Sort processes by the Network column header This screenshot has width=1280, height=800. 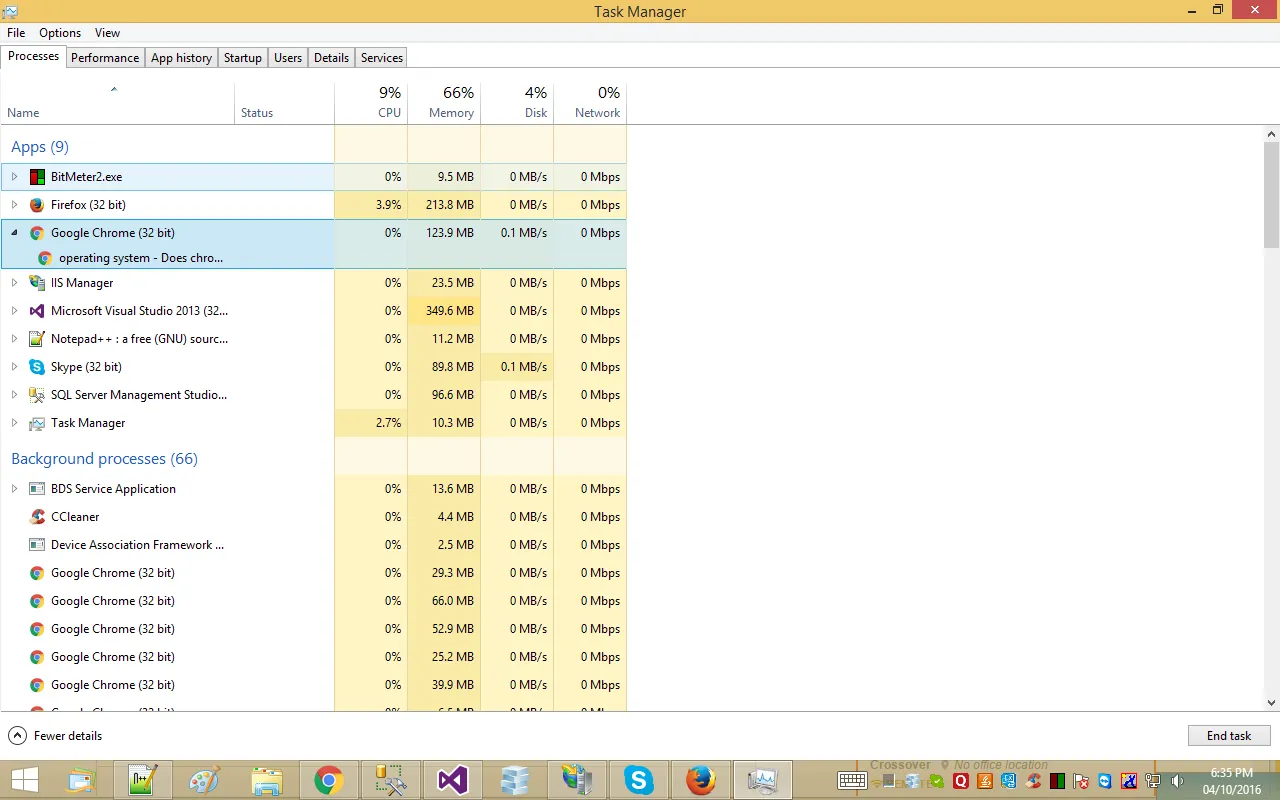click(x=590, y=102)
